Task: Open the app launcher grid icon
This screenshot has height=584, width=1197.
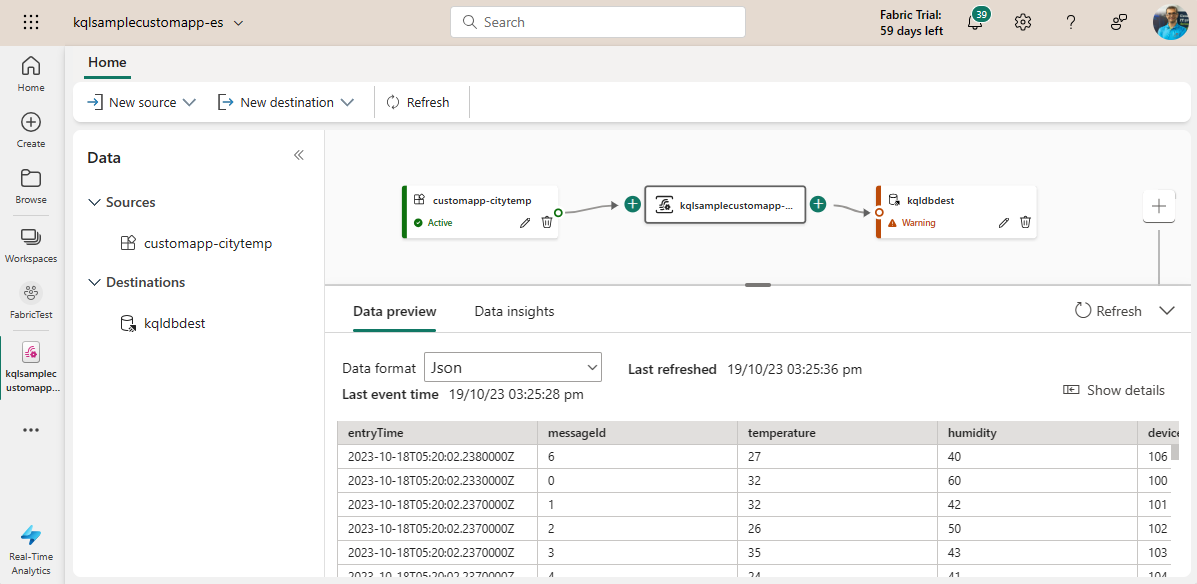Action: 31,22
